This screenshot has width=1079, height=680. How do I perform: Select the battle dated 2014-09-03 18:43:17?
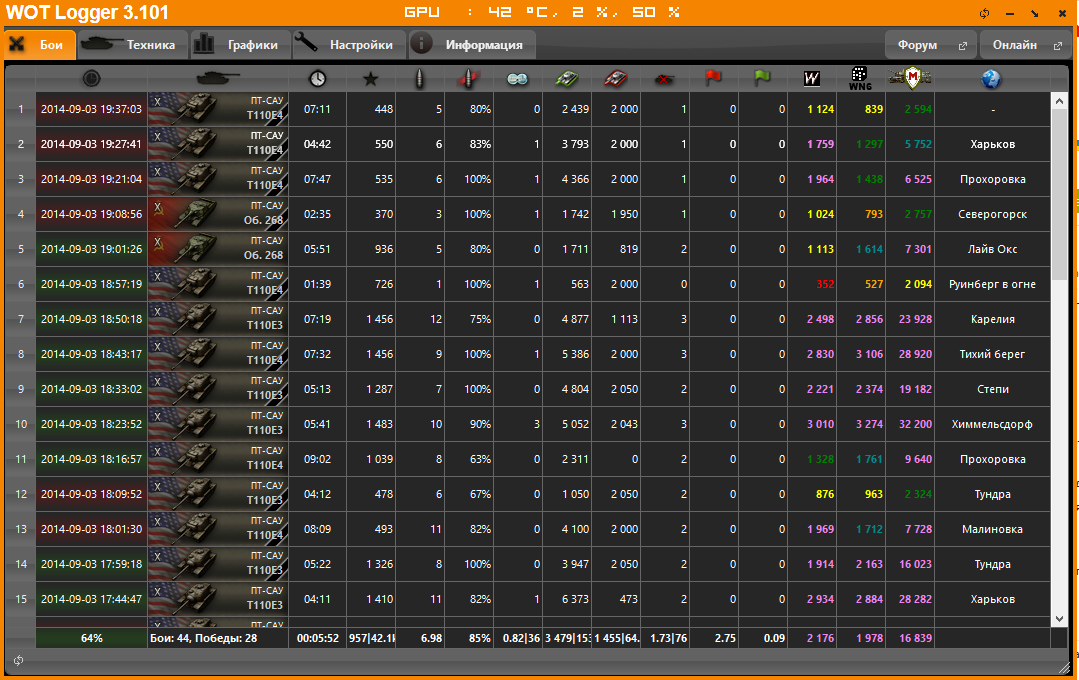[x=92, y=354]
